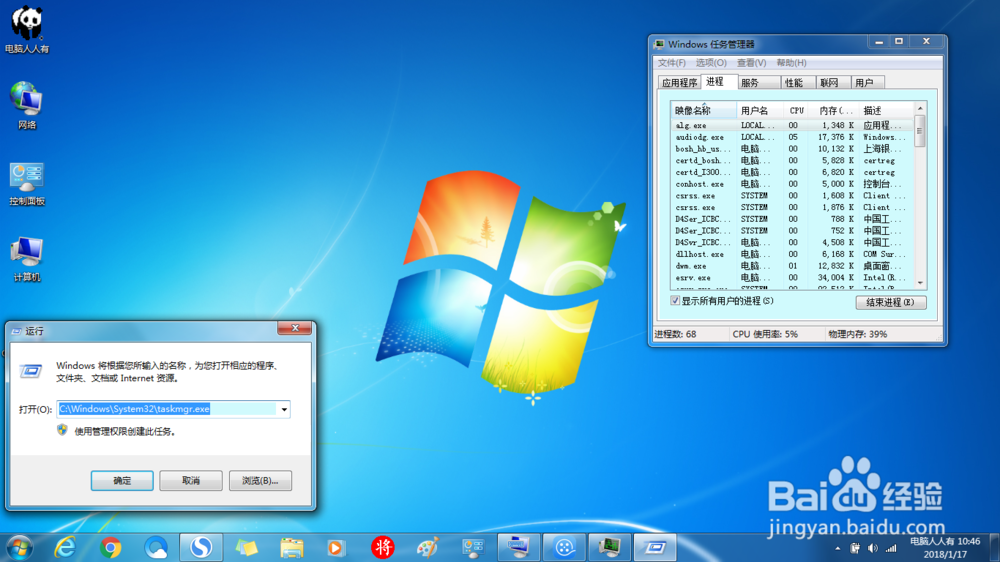The image size is (1000, 562).
Task: Open the blue cloud browser taskbar icon
Action: 156,547
